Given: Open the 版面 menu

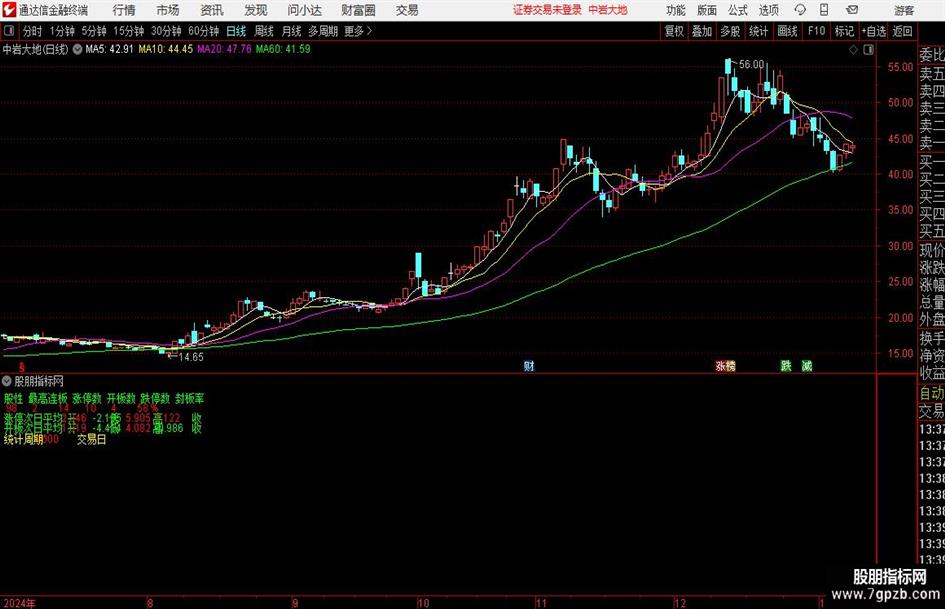Looking at the screenshot, I should [x=707, y=10].
